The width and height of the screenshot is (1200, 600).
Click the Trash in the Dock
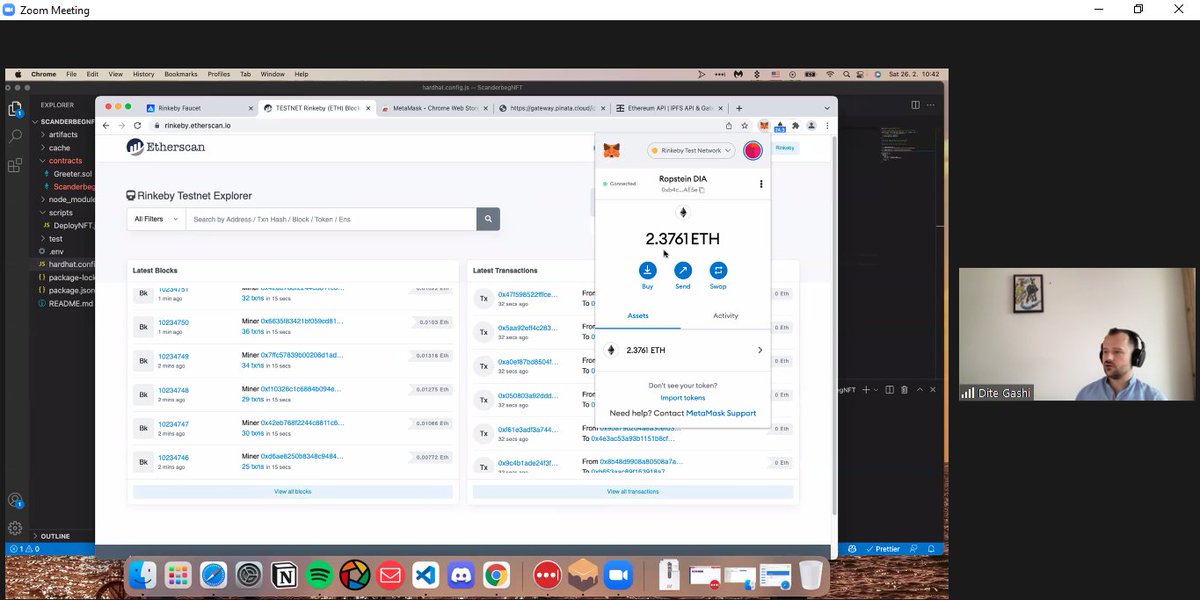pyautogui.click(x=811, y=575)
